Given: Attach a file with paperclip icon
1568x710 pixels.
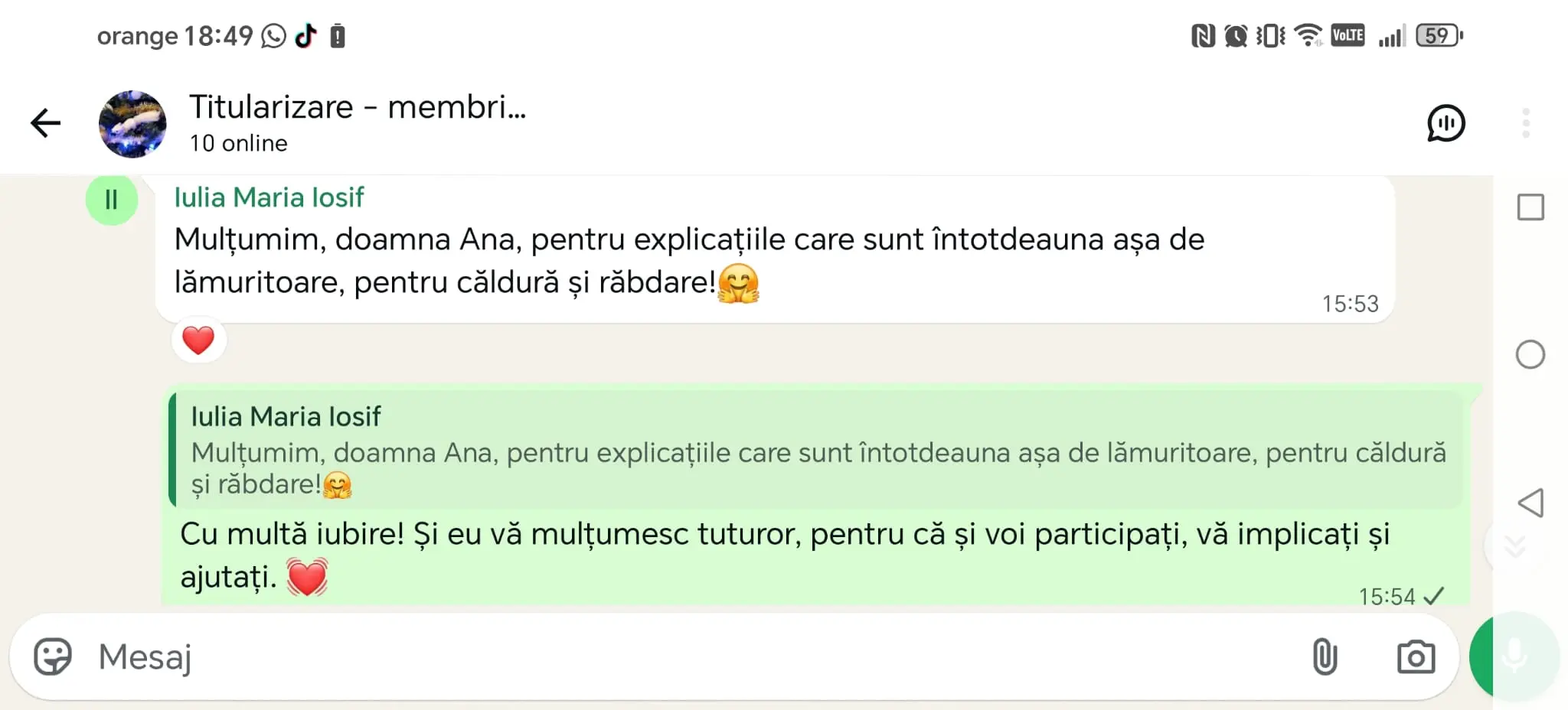Looking at the screenshot, I should (x=1325, y=656).
